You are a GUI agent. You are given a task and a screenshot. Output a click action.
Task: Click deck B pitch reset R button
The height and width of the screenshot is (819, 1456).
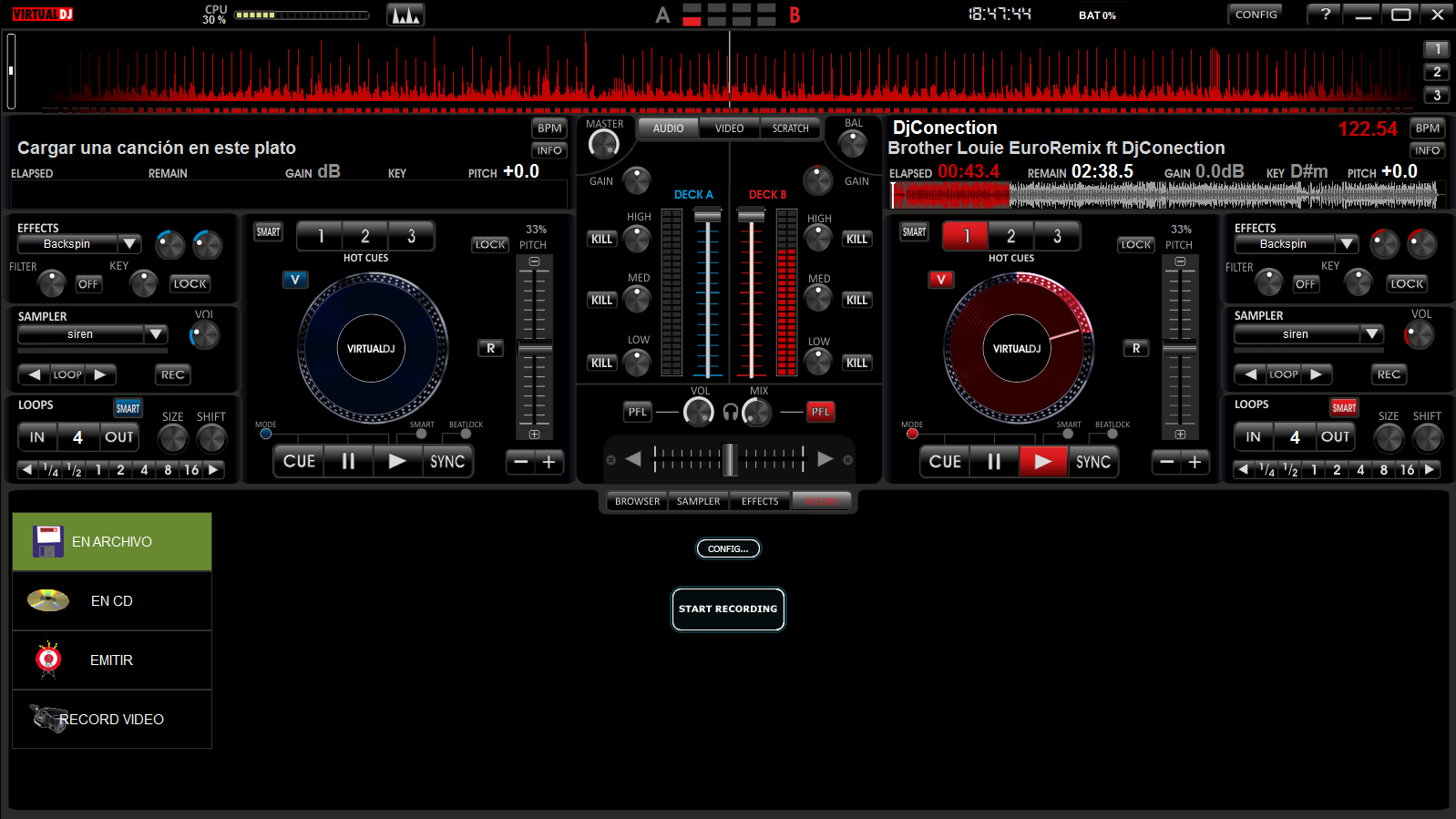[1136, 348]
